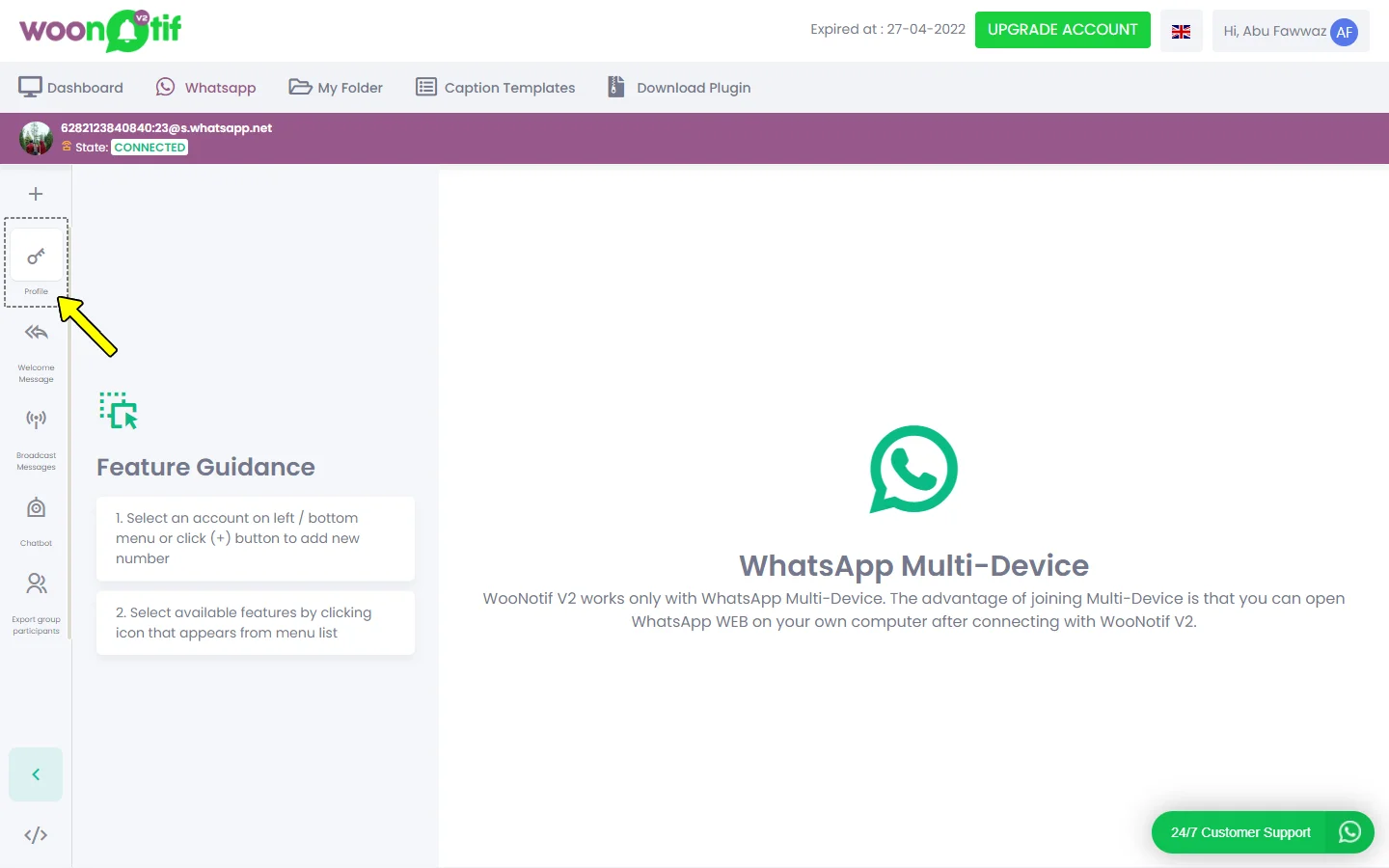Open Caption Templates page

[x=496, y=88]
